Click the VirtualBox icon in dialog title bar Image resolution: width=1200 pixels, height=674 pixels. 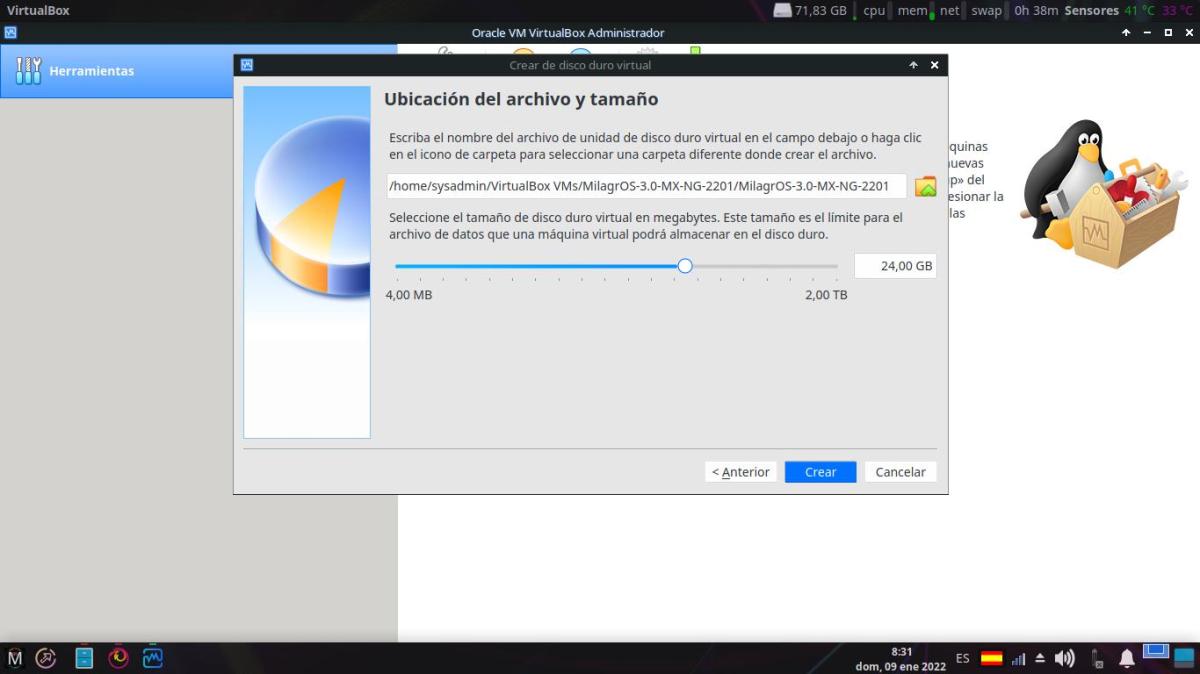[247, 65]
